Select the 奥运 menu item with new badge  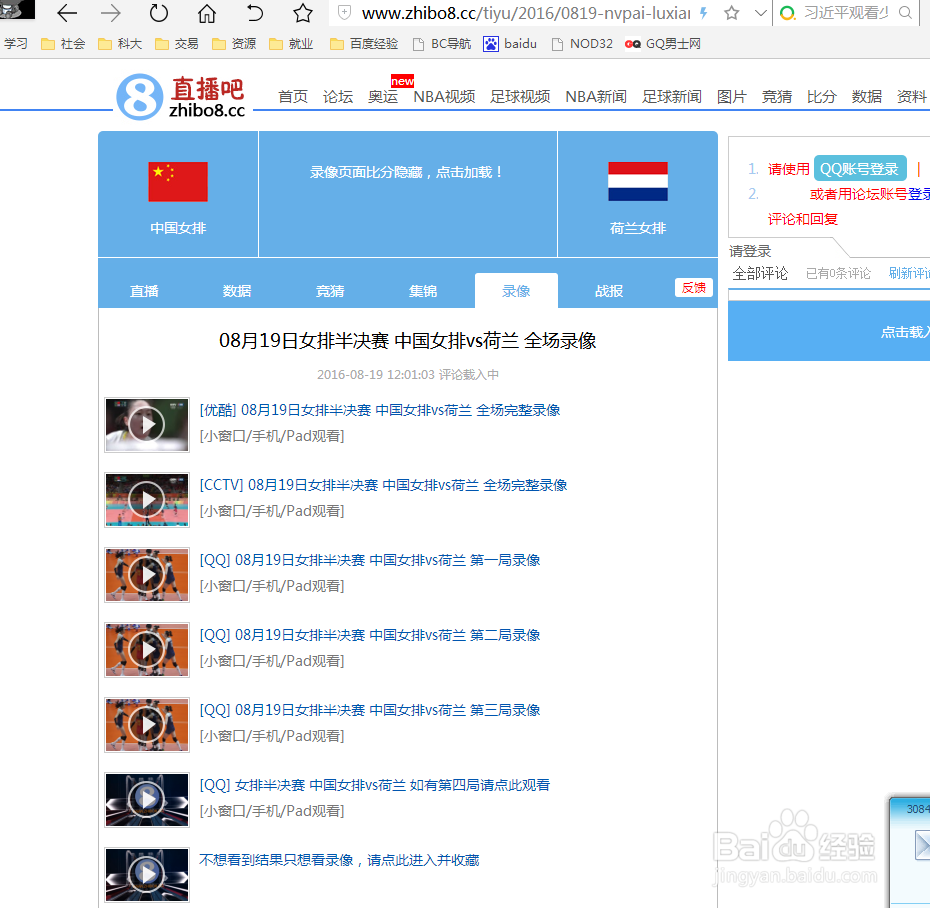(382, 98)
